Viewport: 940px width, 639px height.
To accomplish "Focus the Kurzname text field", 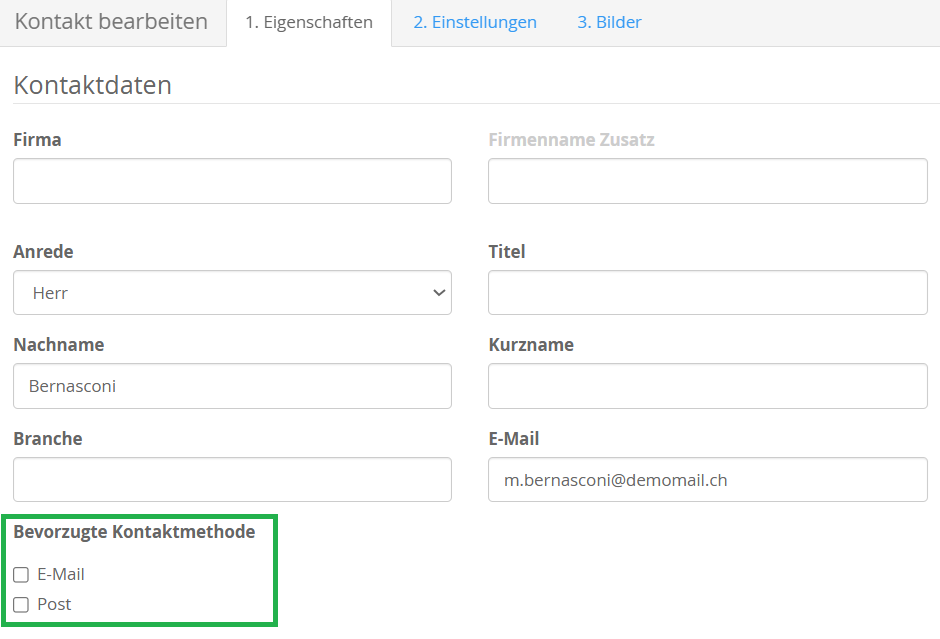I will 707,386.
